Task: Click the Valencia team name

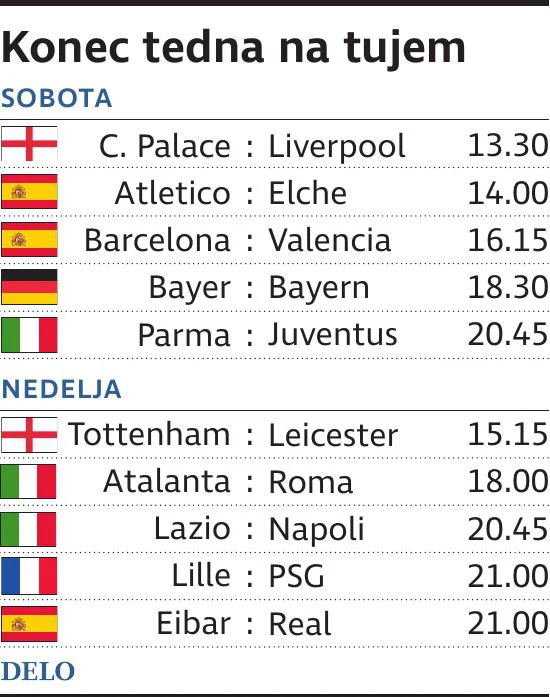Action: click(329, 240)
